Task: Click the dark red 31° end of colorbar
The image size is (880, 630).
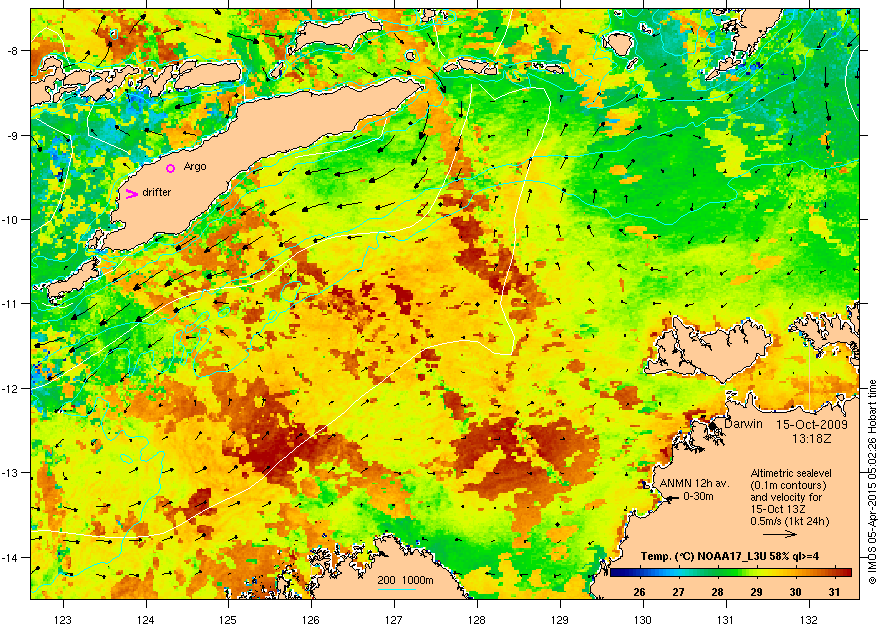Action: [845, 573]
